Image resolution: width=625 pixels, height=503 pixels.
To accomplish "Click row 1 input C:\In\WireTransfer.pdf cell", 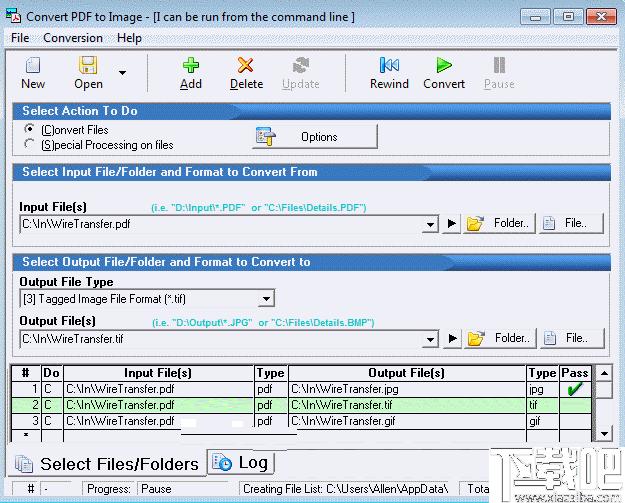I will pyautogui.click(x=158, y=389).
